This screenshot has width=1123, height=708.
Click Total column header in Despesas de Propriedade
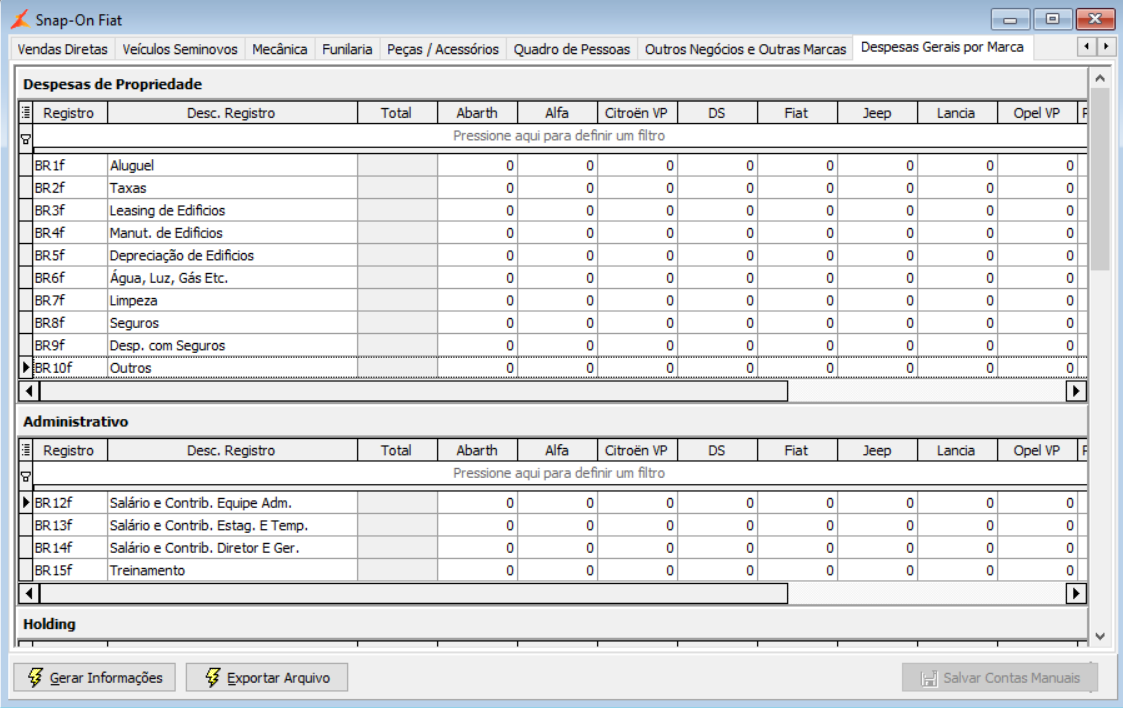tap(396, 112)
